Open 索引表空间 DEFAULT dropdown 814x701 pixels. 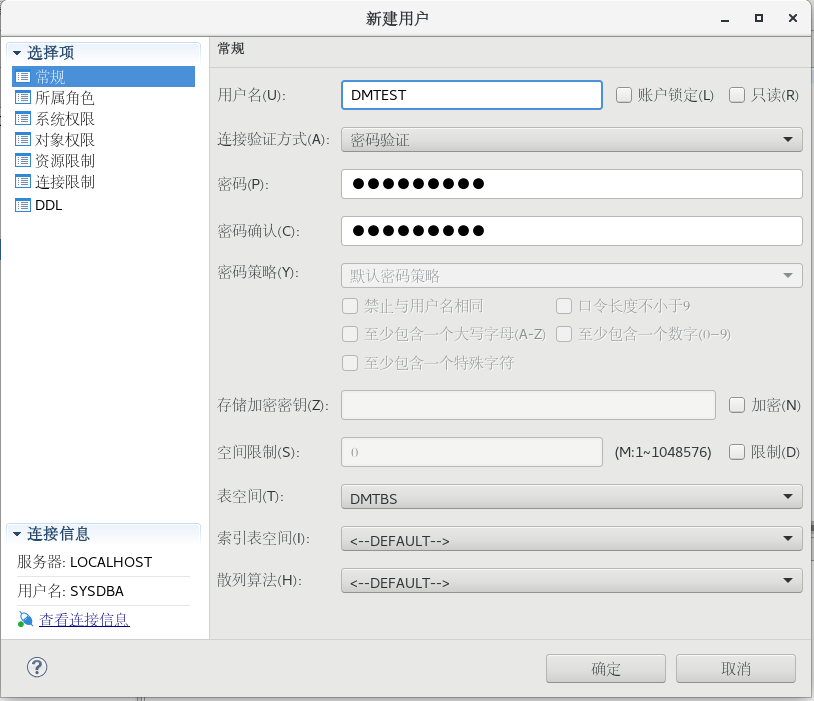(x=572, y=539)
